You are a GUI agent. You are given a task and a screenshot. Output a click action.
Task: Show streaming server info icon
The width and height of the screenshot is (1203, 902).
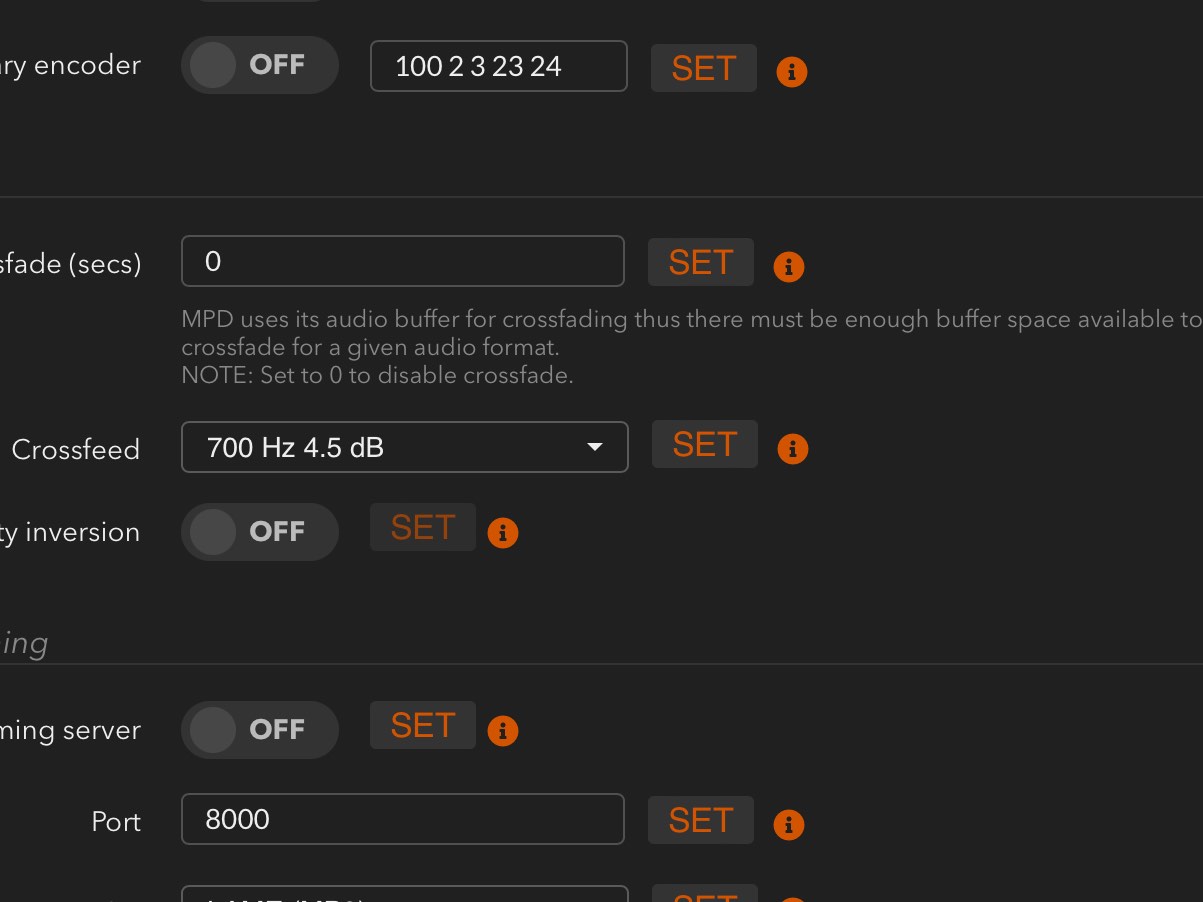(503, 731)
